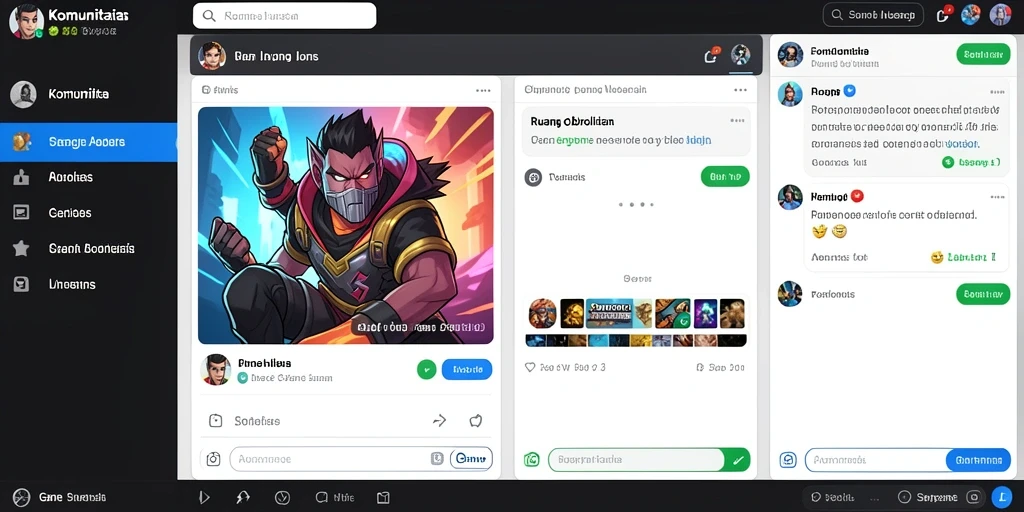Screen dimensions: 1024x512
Task: Click the gray circular icon beside Feaneis
Action: pos(534,177)
